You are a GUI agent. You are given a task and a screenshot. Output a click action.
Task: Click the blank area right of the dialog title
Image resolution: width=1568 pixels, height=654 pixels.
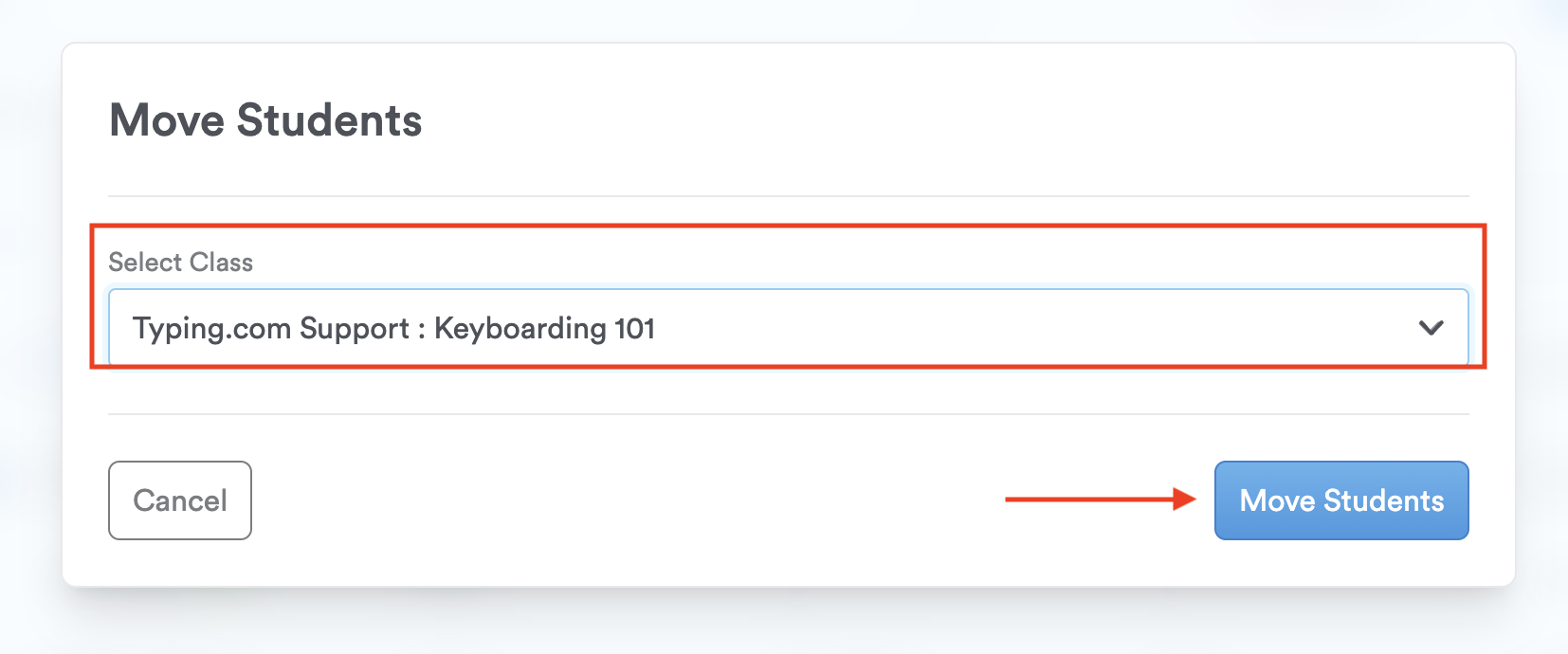(948, 121)
